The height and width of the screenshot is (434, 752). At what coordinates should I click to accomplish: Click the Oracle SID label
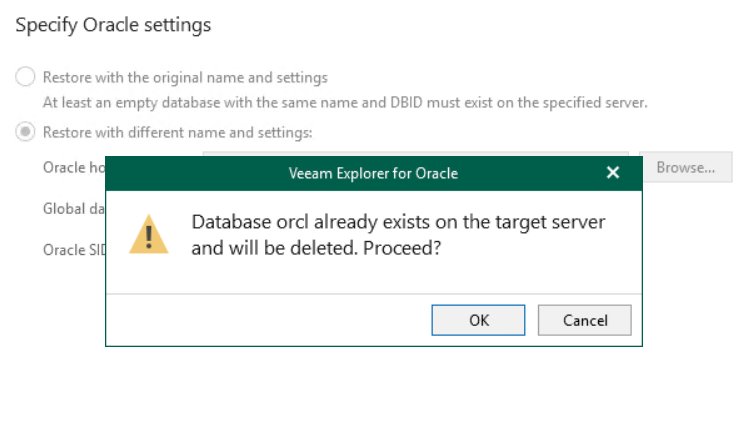click(73, 250)
